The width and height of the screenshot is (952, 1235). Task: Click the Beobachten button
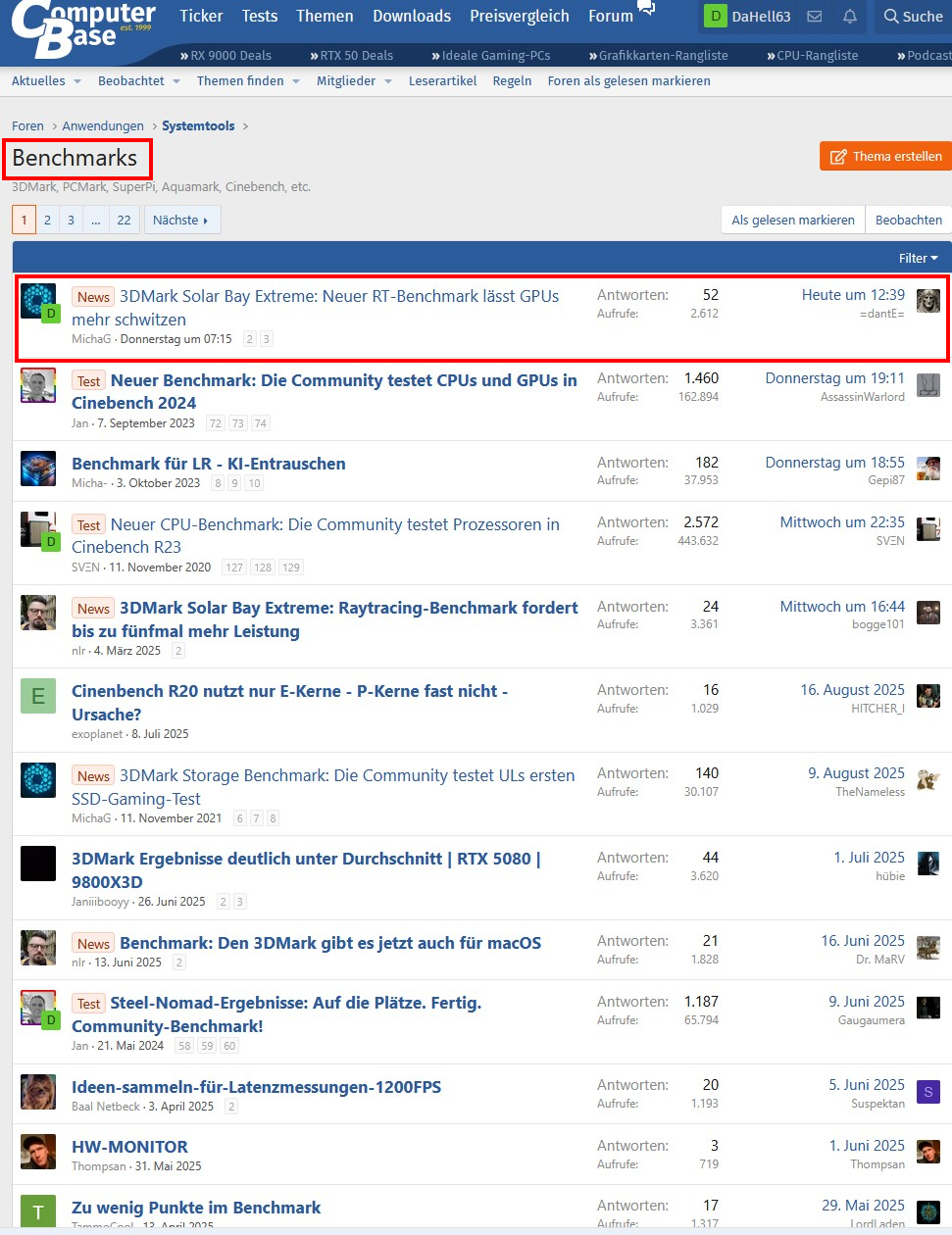tap(909, 220)
